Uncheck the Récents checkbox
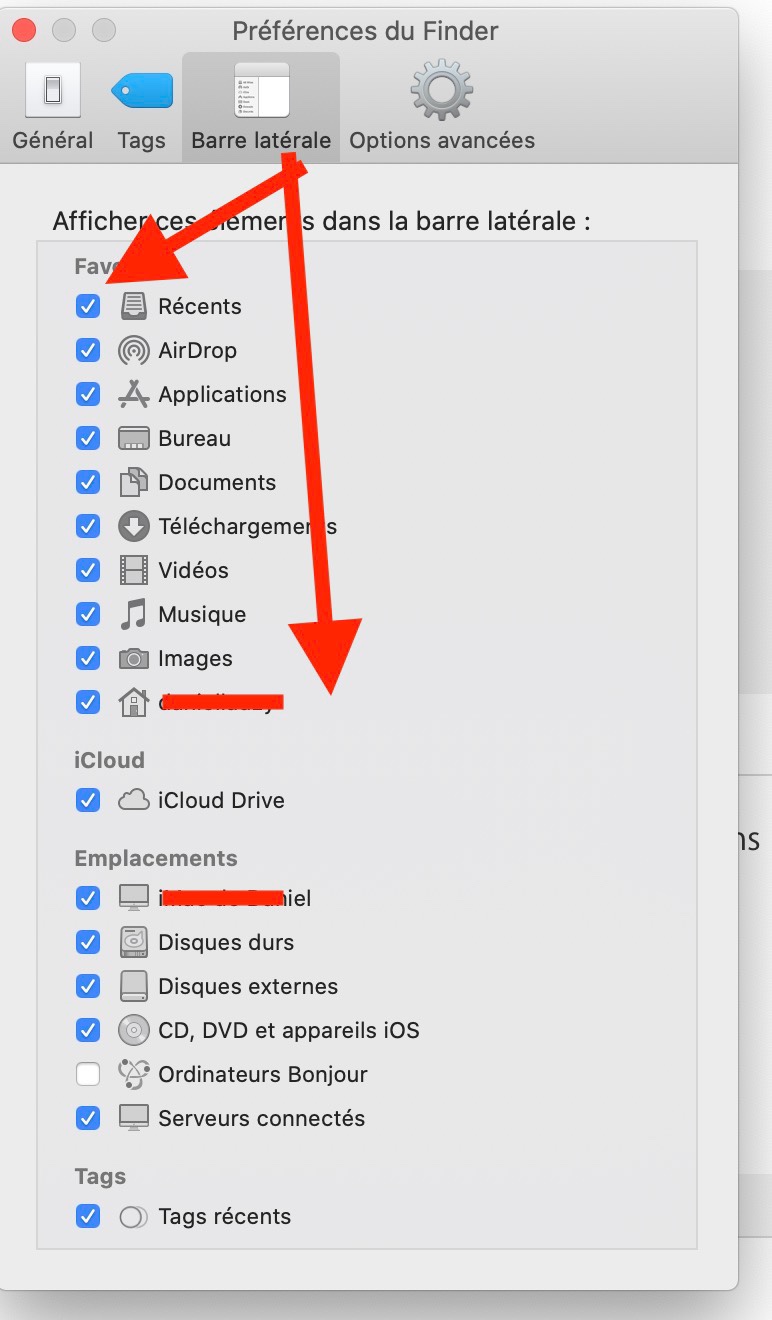 88,306
